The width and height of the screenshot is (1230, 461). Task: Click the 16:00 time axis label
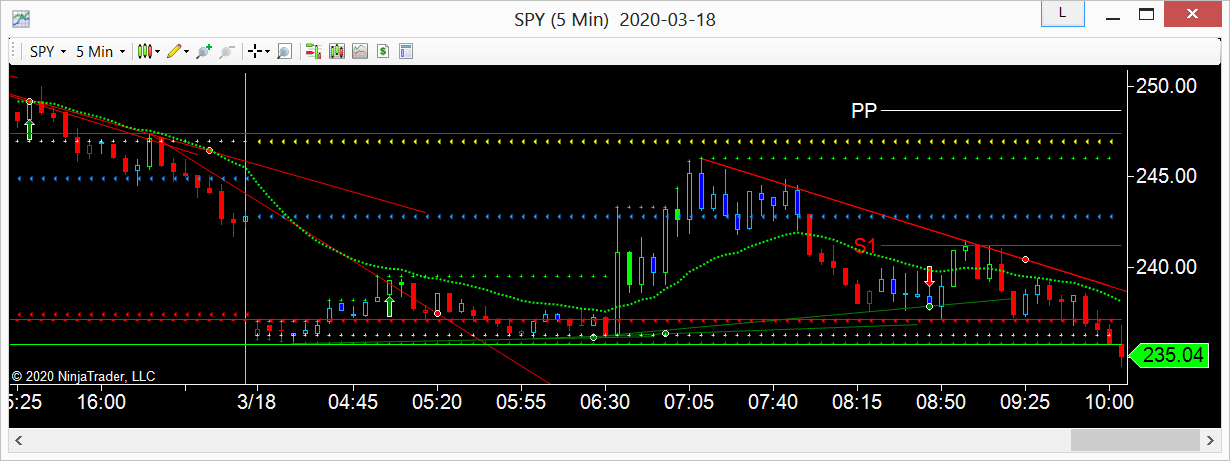101,402
